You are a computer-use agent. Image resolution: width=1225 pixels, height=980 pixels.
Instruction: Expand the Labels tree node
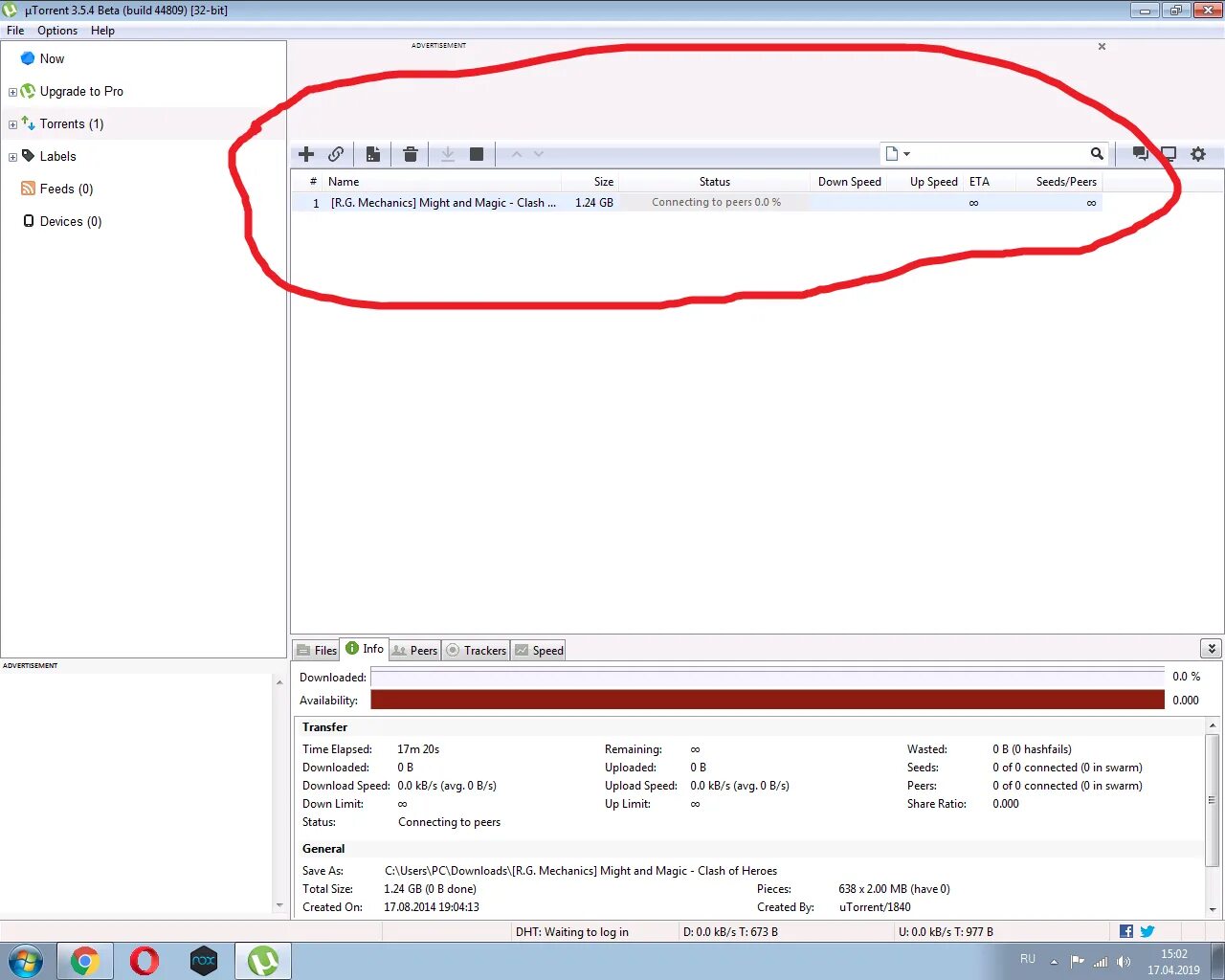coord(12,157)
